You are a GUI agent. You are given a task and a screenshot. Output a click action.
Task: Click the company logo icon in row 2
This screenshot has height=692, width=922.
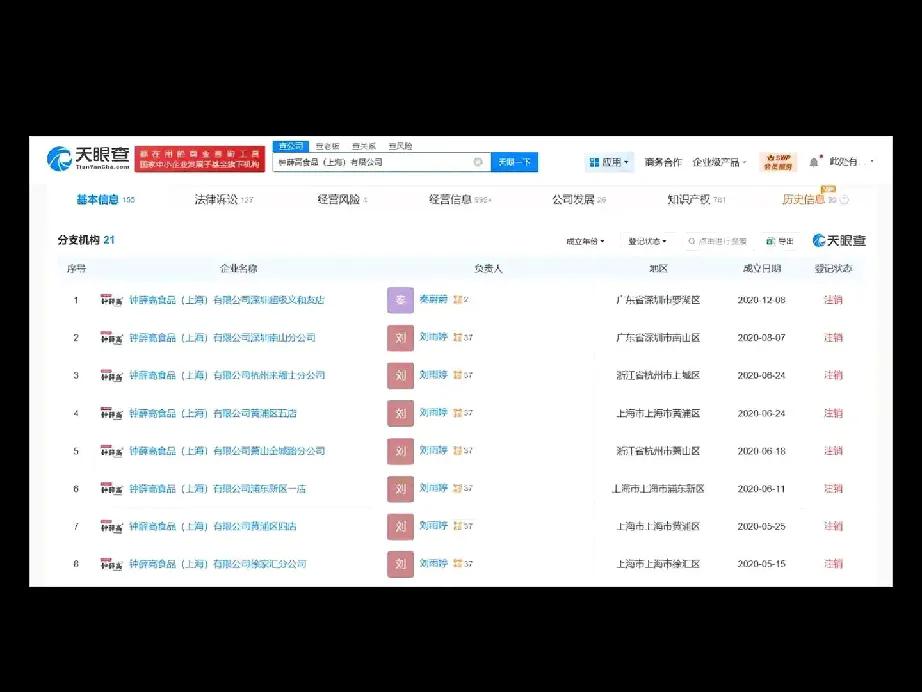[111, 337]
